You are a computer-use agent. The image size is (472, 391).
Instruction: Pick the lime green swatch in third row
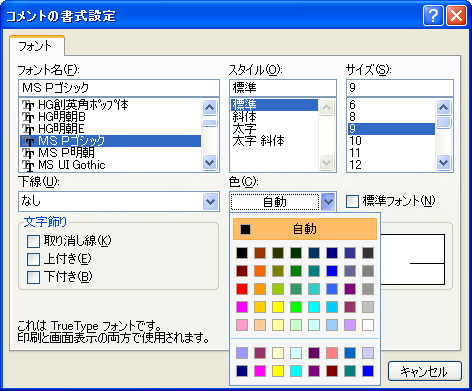click(x=278, y=289)
